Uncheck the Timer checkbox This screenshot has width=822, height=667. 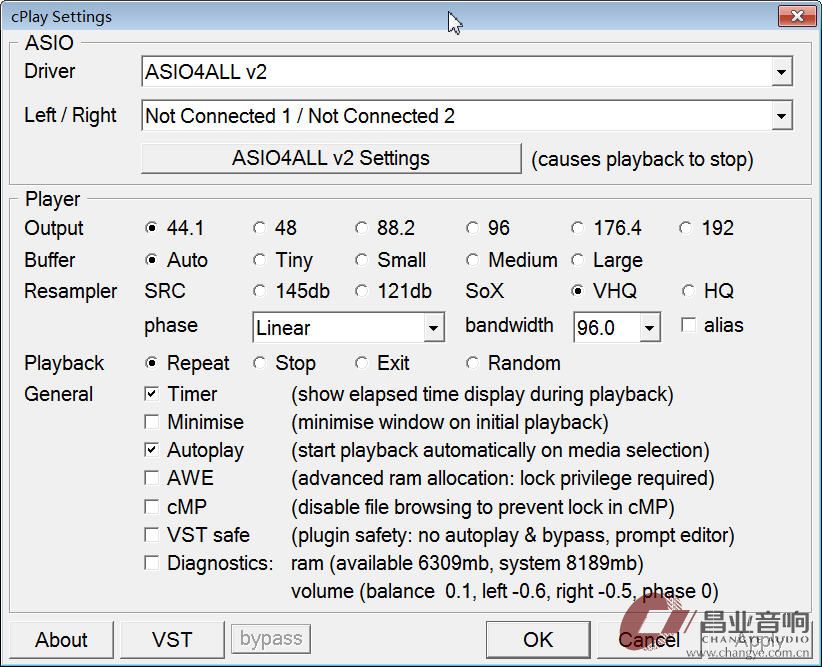(x=152, y=394)
